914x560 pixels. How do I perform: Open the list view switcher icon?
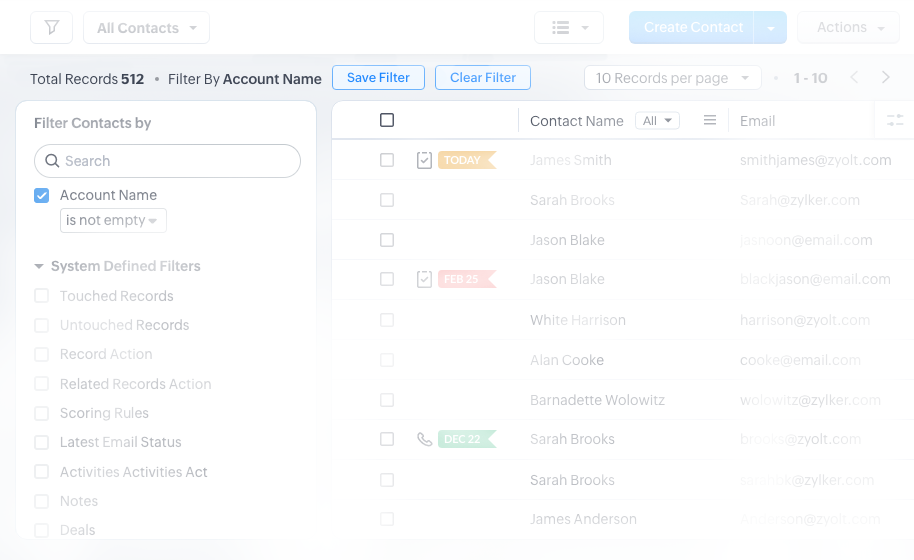pos(568,28)
